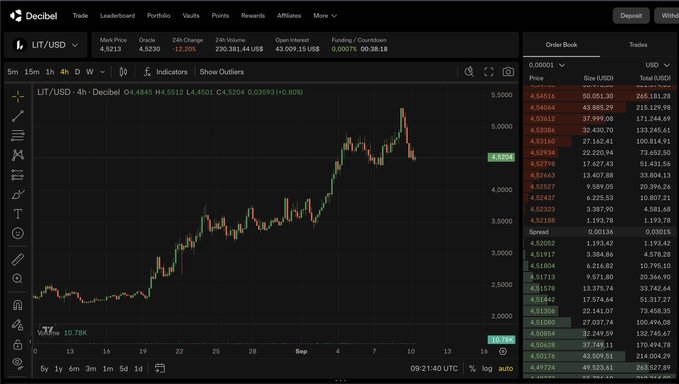Go to Rewards
This screenshot has height=384, width=679.
(253, 16)
